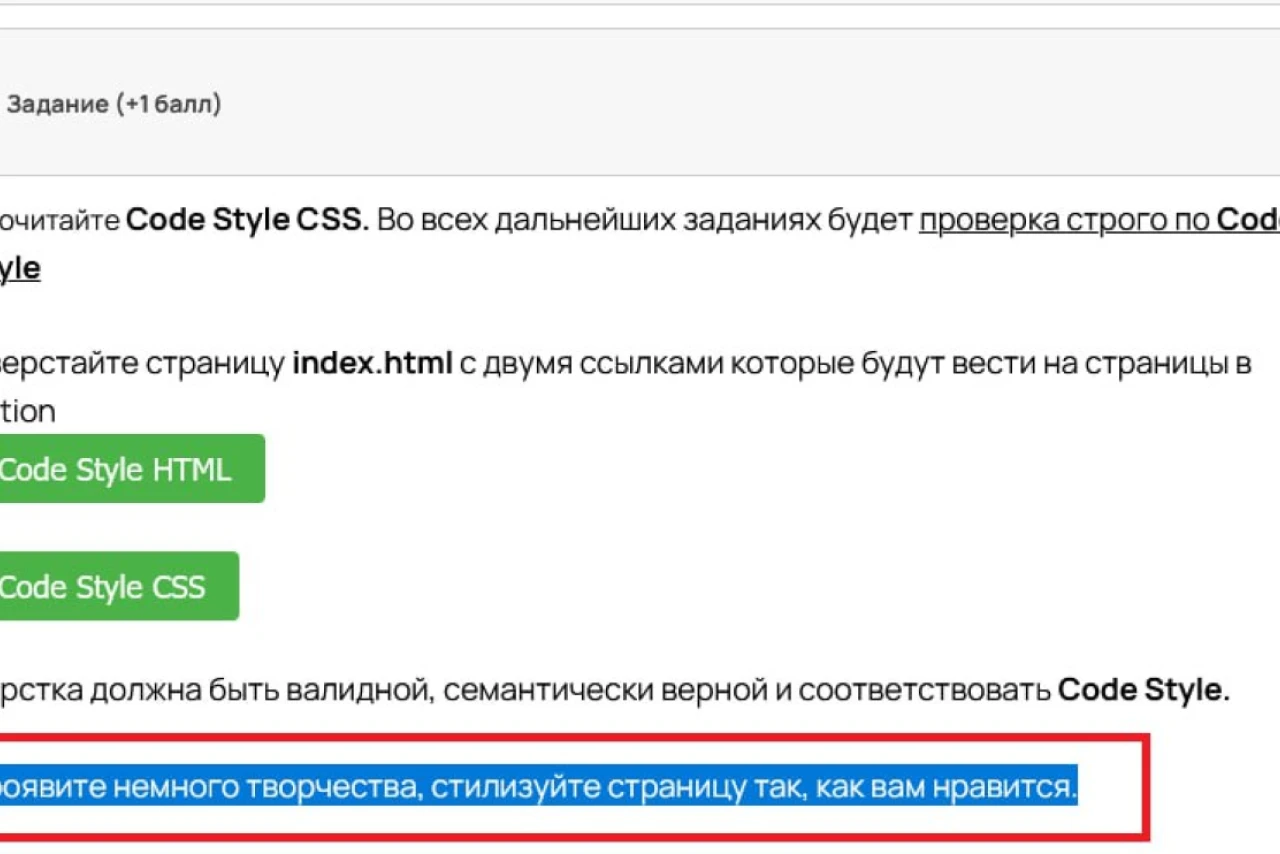
Task: Open the green Code Style HTML button
Action: tap(130, 468)
